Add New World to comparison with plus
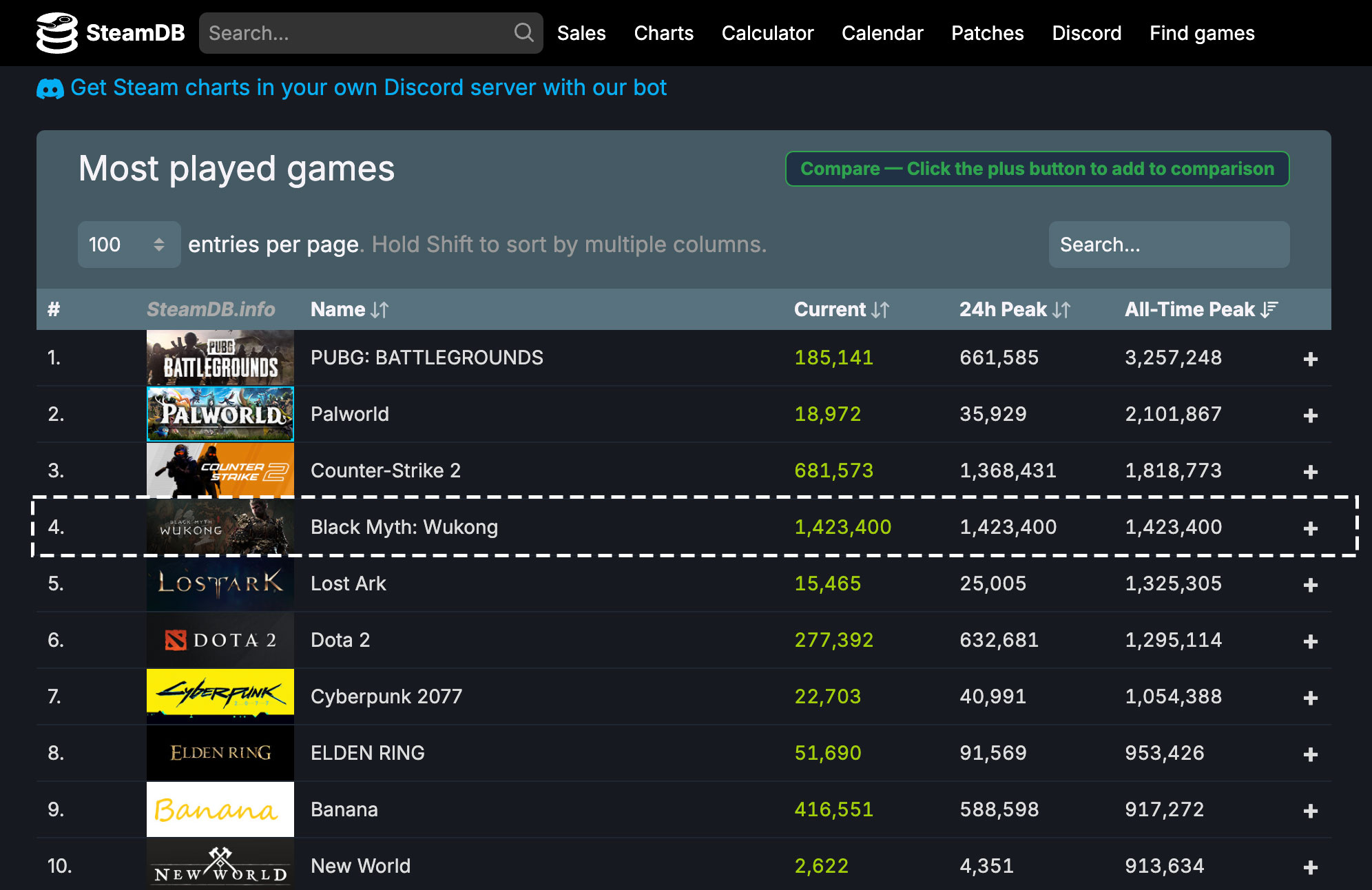 point(1310,867)
